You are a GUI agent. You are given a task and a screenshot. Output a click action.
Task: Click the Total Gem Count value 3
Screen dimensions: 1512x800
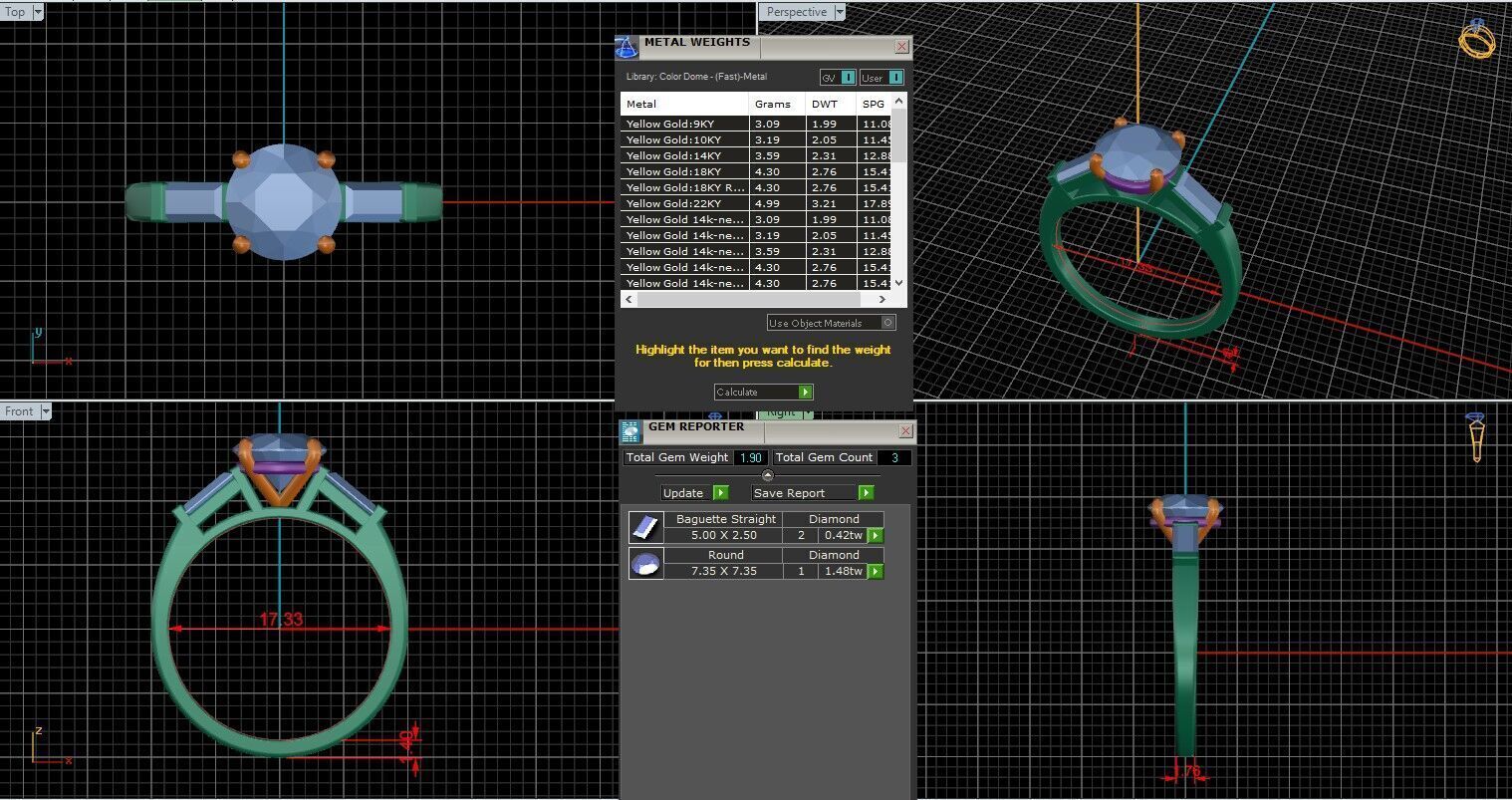893,457
